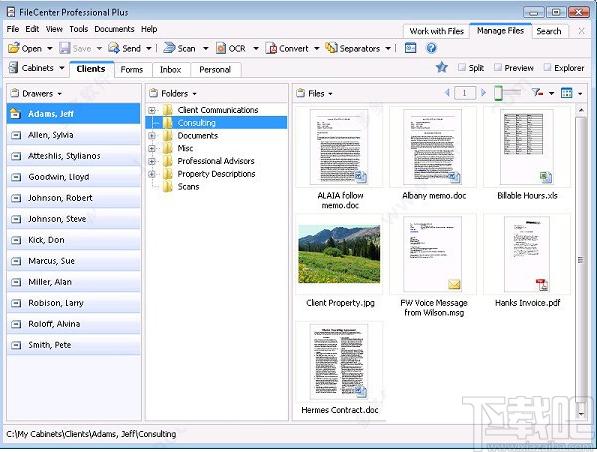Expand the Client Communications folder
Viewport: 597px width, 452px height.
coord(152,110)
